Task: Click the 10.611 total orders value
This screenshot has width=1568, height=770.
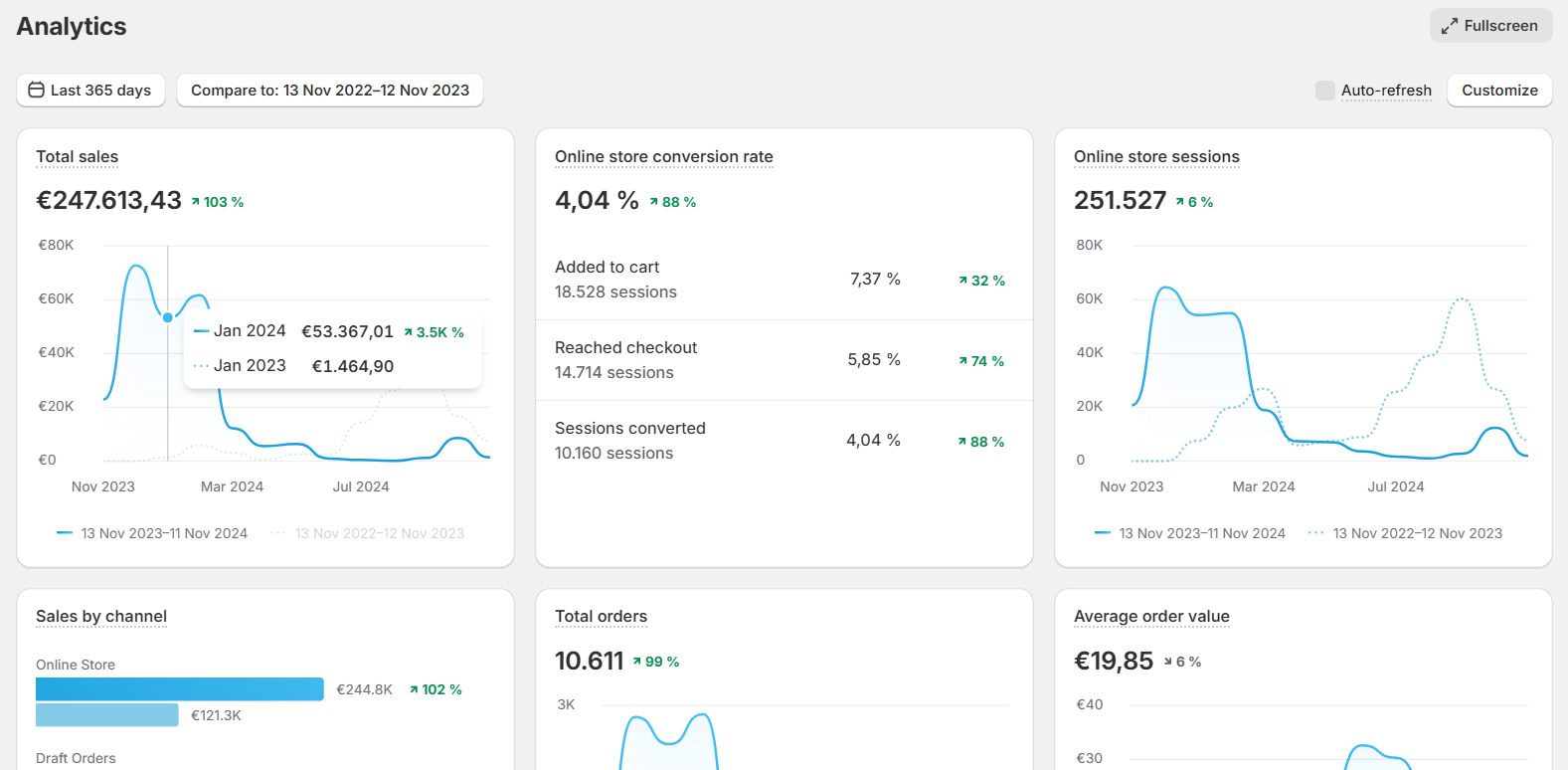Action: (589, 661)
